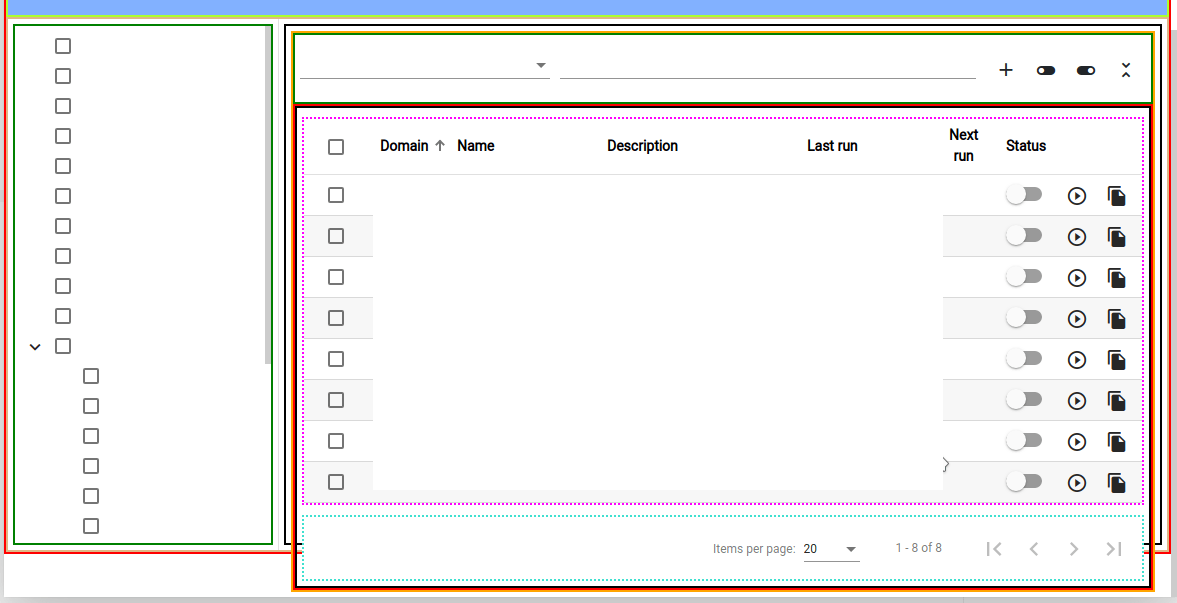Sort the table by the Name column
This screenshot has width=1177, height=603.
(475, 145)
